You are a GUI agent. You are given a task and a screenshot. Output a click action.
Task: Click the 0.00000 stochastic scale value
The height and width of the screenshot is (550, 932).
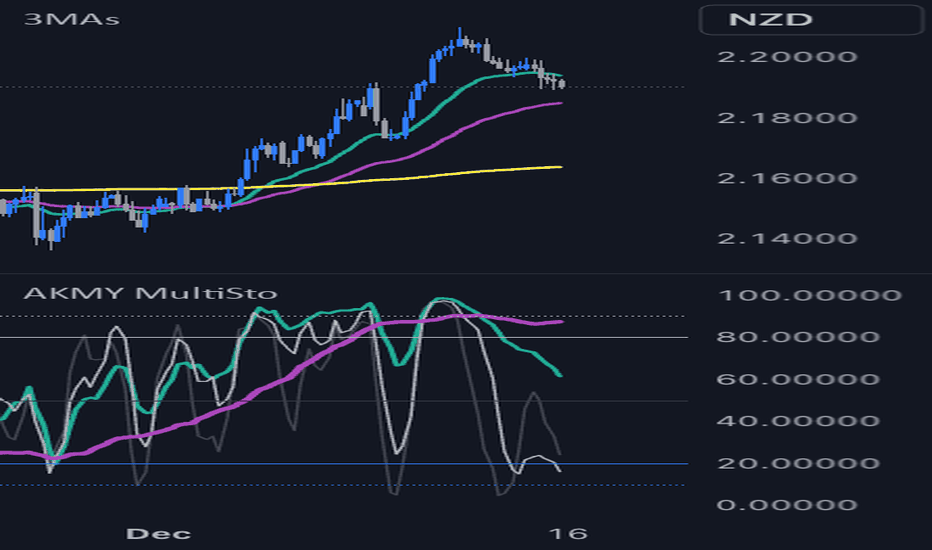click(x=787, y=505)
